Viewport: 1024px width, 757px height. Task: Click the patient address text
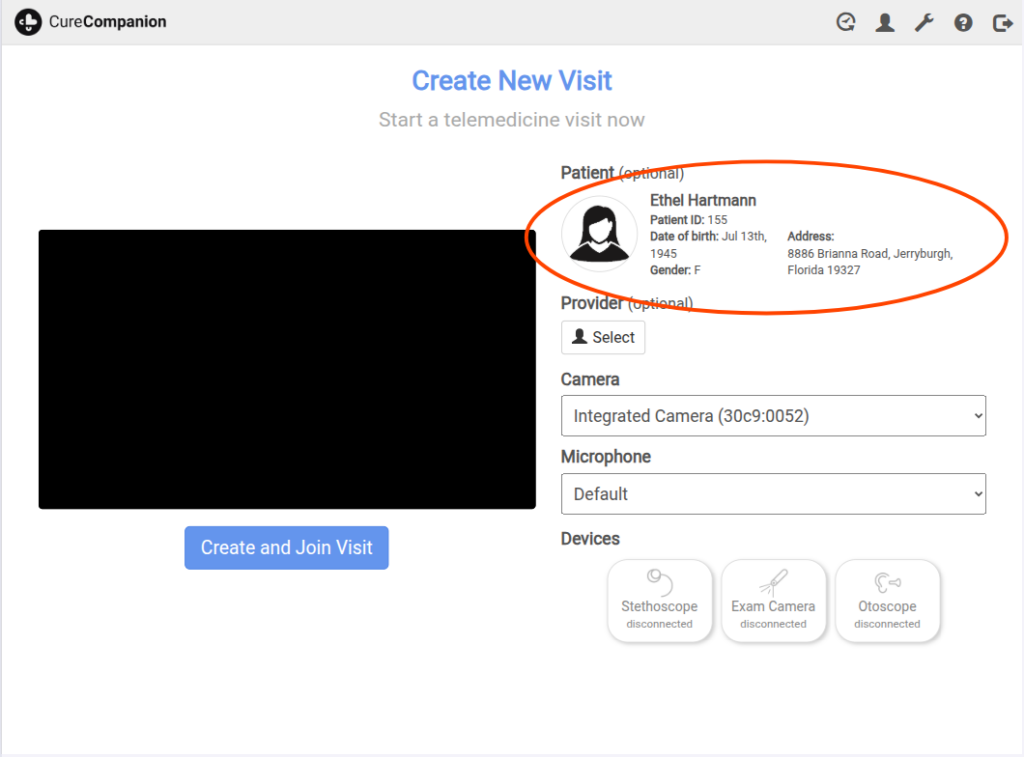tap(869, 262)
